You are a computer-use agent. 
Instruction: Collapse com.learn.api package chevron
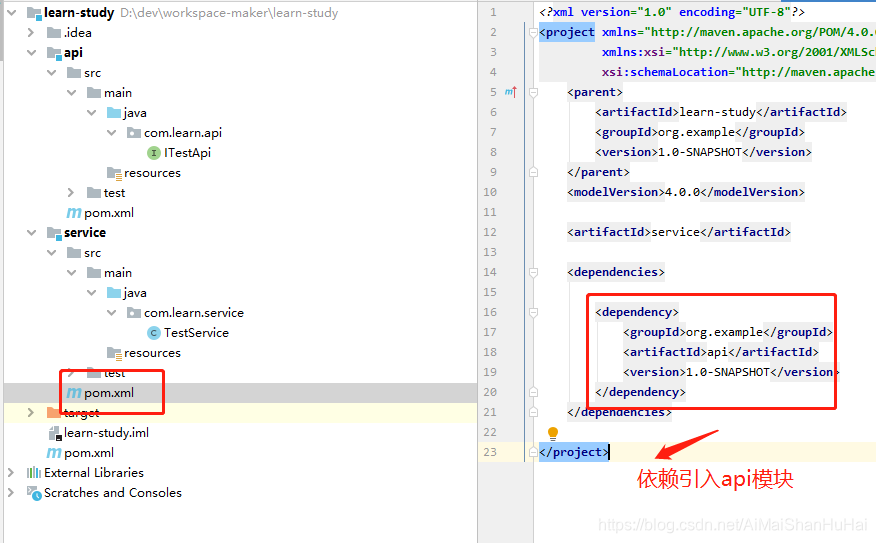(112, 132)
